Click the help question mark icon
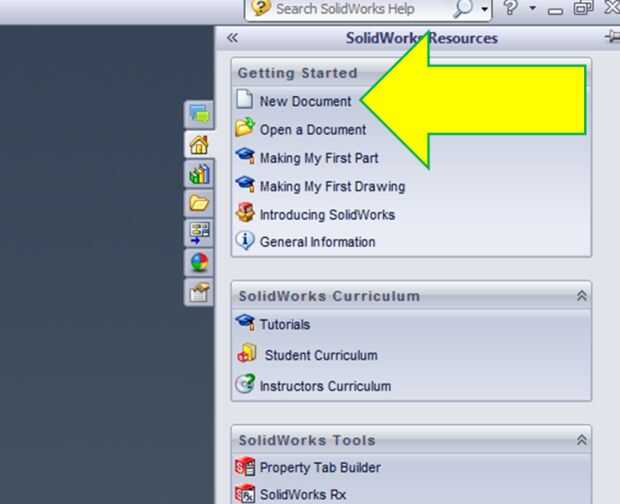Image resolution: width=620 pixels, height=504 pixels. (510, 8)
